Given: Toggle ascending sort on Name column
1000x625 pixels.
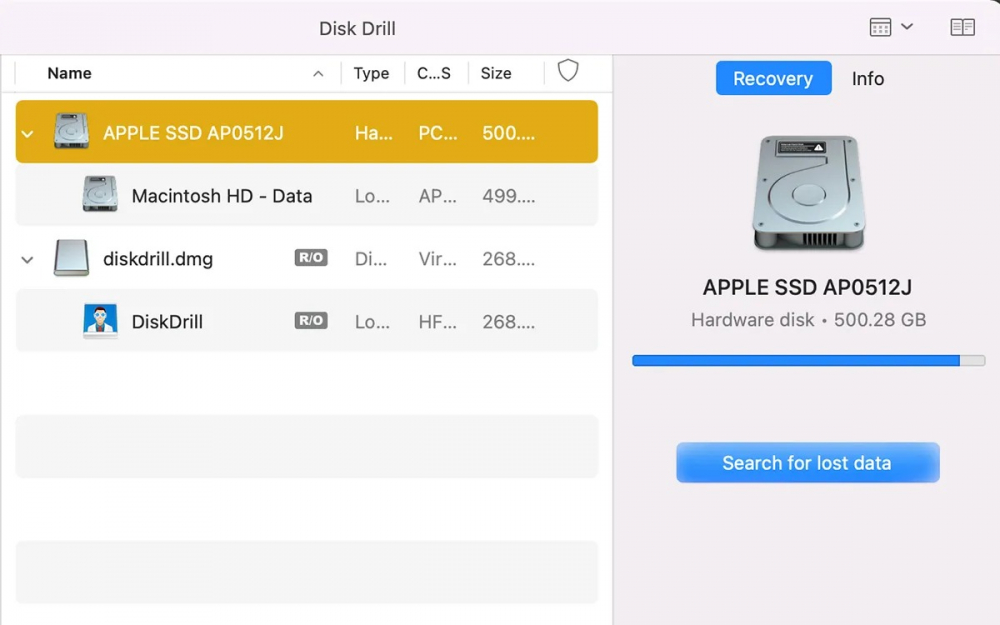Looking at the screenshot, I should pos(318,72).
